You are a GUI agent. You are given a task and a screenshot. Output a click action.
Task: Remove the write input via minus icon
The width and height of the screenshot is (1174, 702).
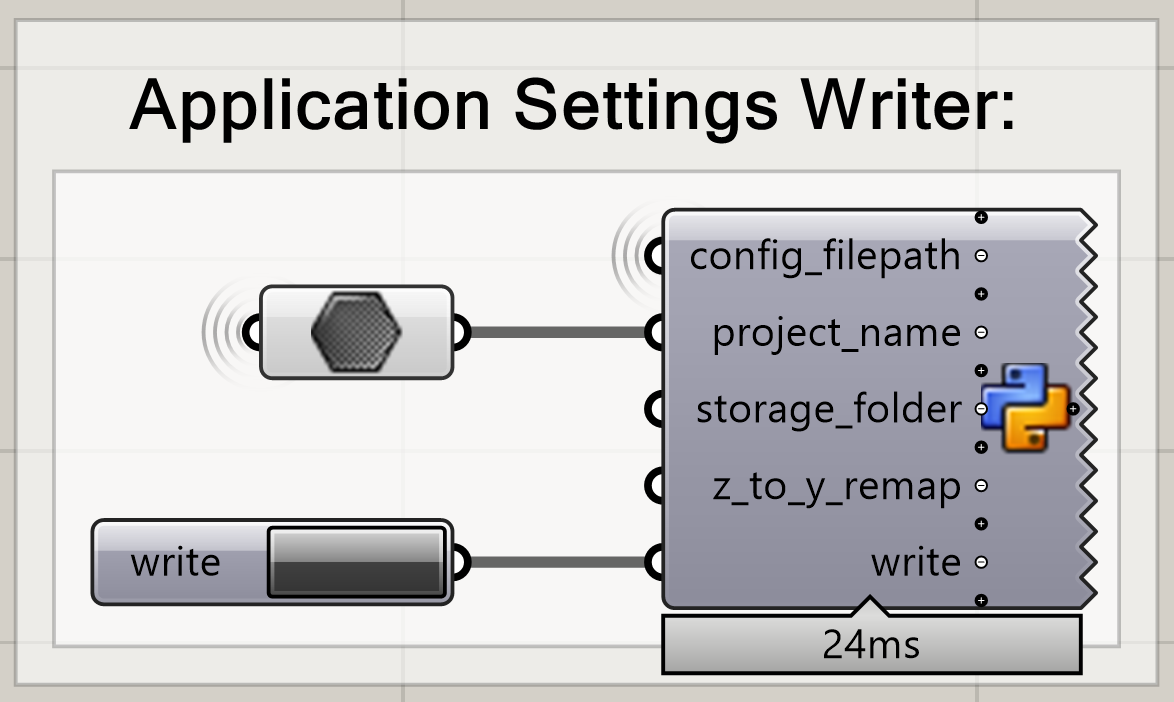(x=981, y=562)
